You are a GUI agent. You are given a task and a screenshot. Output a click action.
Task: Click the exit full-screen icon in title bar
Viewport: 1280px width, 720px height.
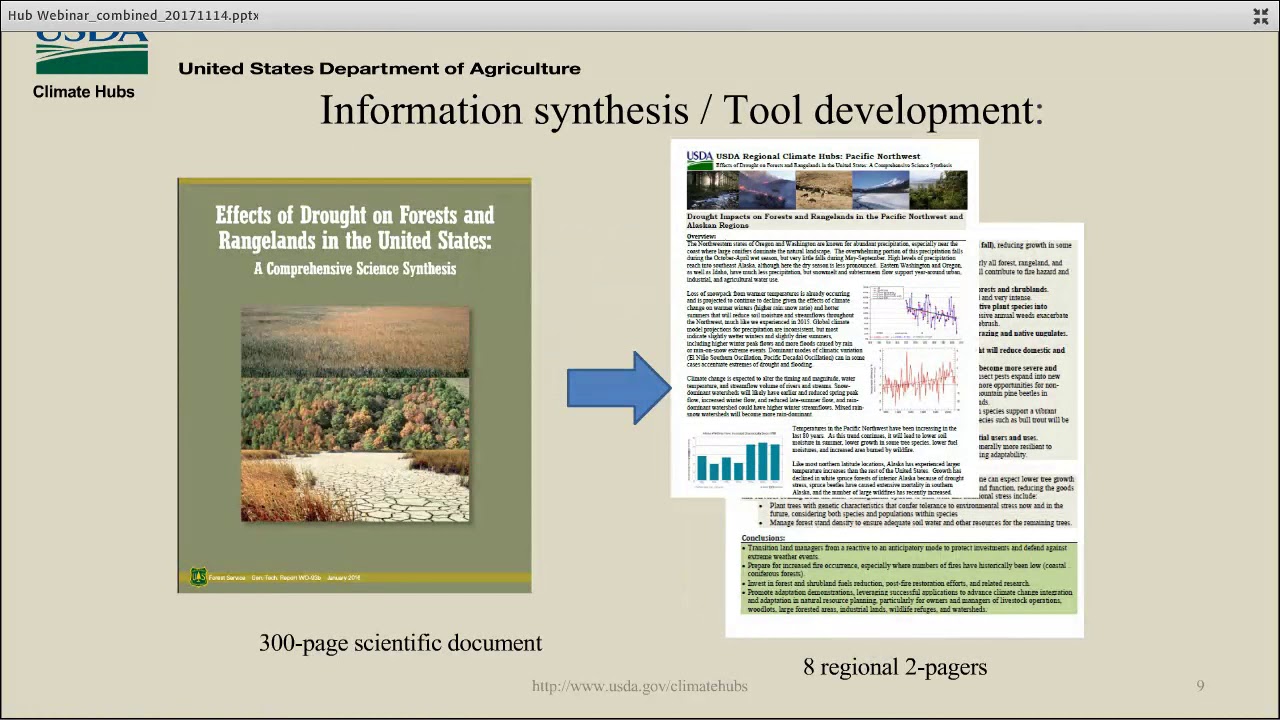point(1260,16)
